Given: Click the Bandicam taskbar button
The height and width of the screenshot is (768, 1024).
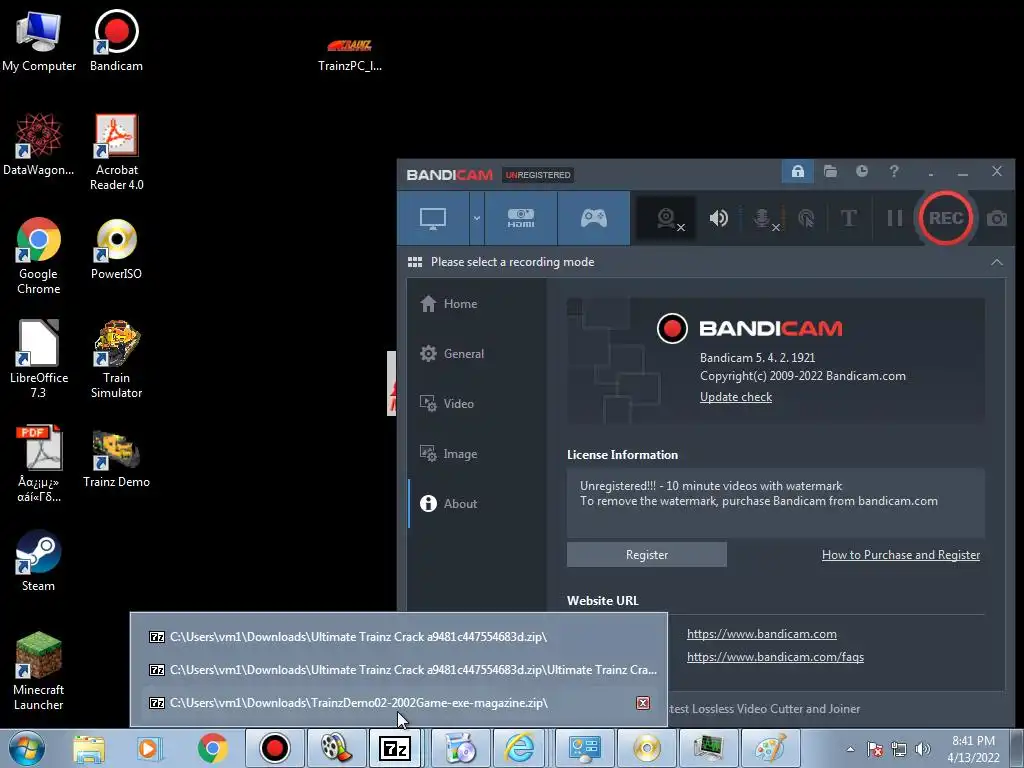Looking at the screenshot, I should coord(274,748).
